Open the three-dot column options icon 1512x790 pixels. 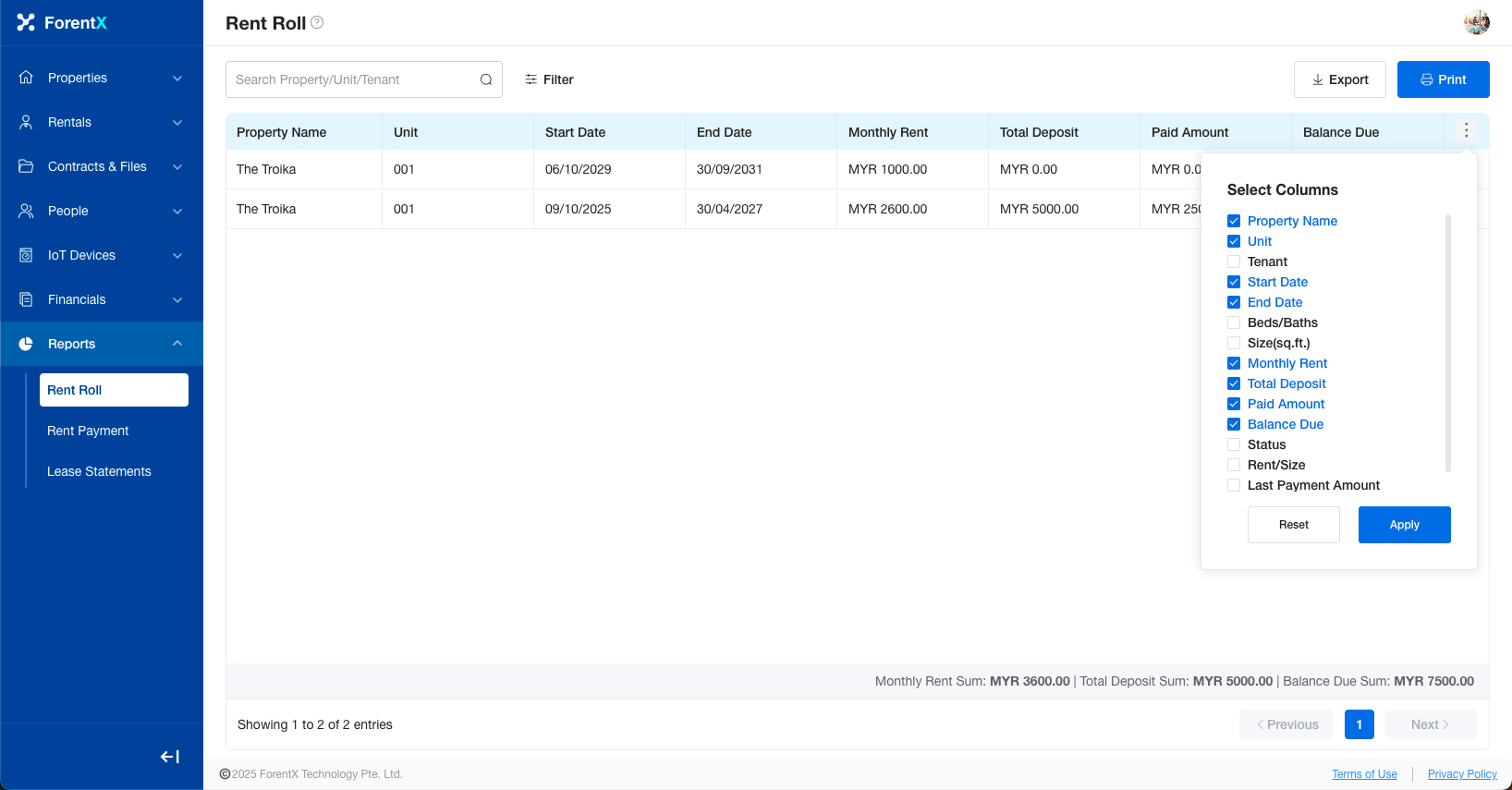(1466, 131)
